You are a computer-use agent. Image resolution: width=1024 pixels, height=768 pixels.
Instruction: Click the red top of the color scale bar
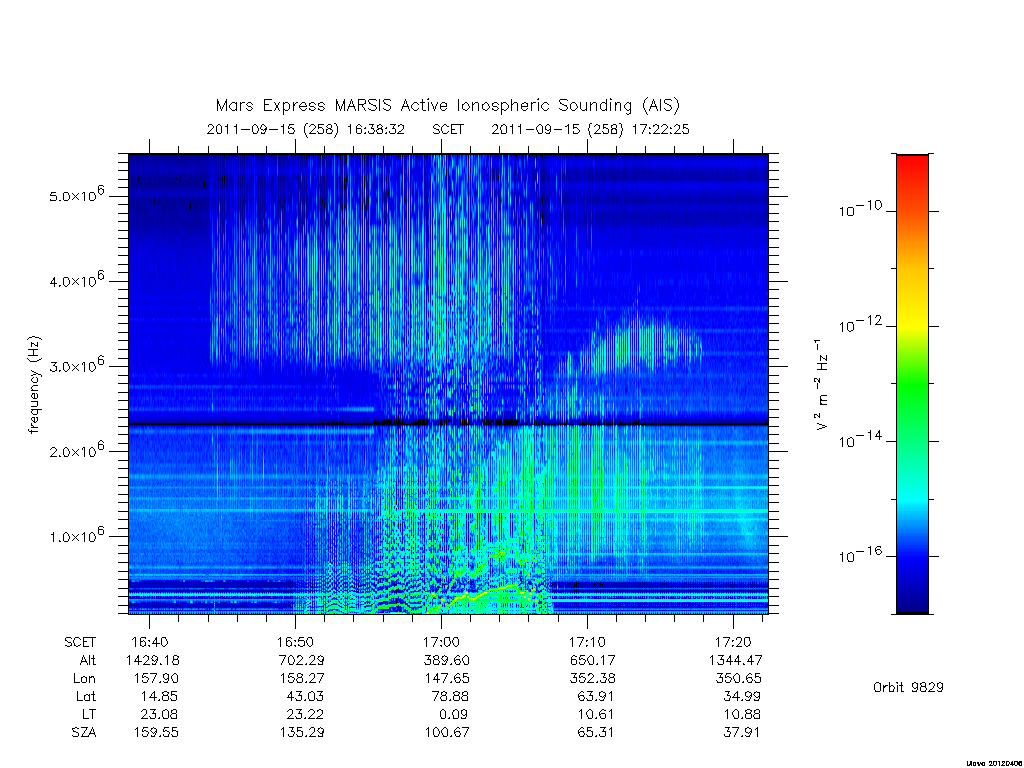[x=912, y=165]
